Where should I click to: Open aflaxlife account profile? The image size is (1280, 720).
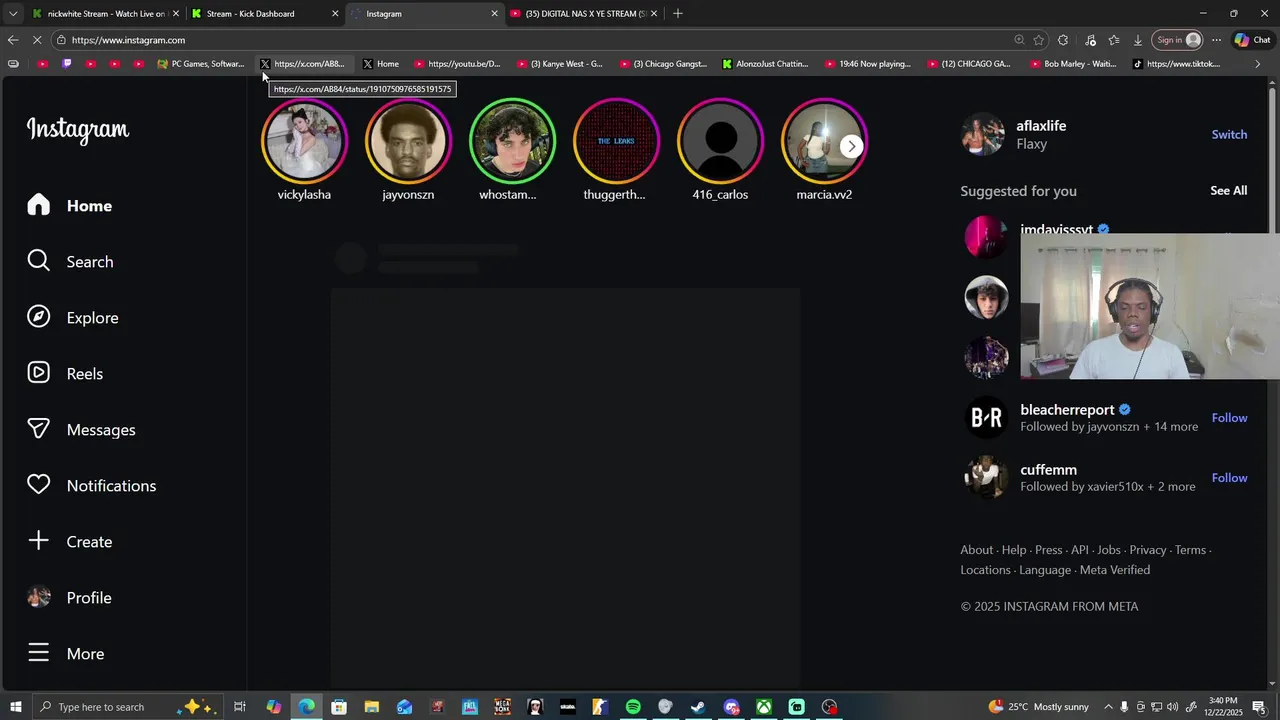coord(1041,126)
